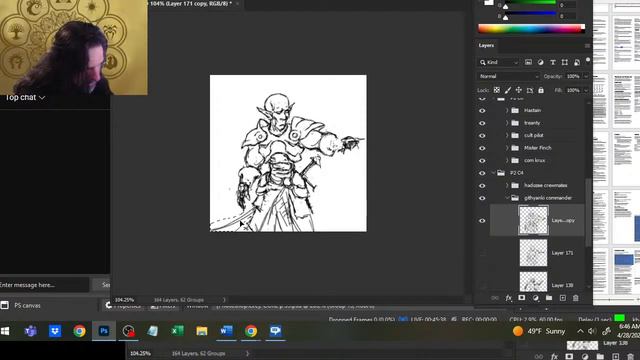Switch to the Layers panel tab
The height and width of the screenshot is (360, 640).
[486, 46]
